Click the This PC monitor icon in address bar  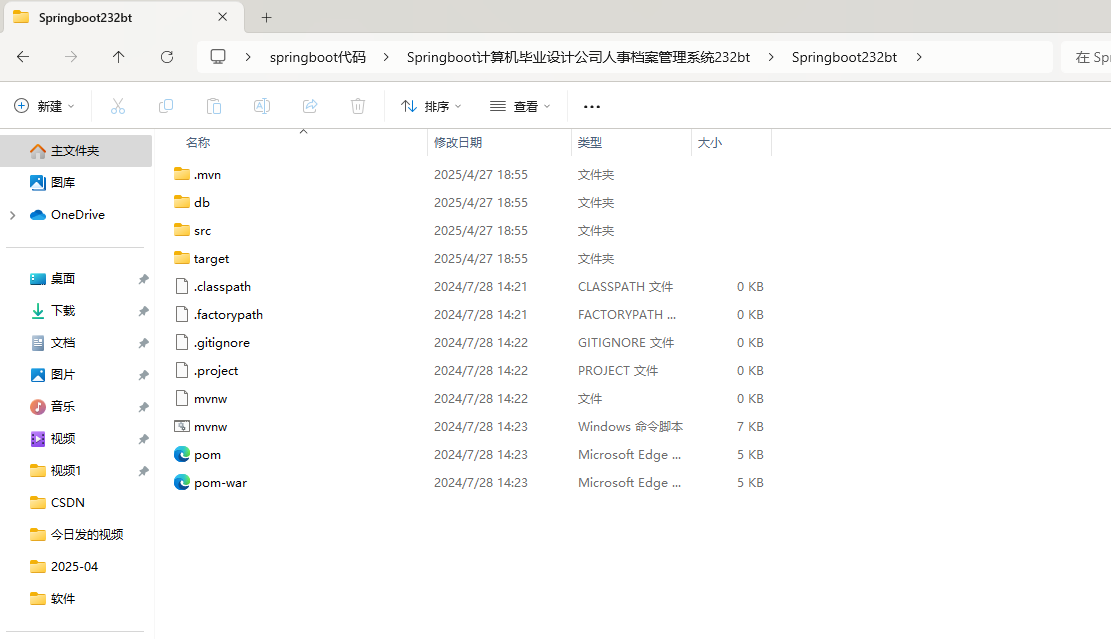pyautogui.click(x=218, y=57)
